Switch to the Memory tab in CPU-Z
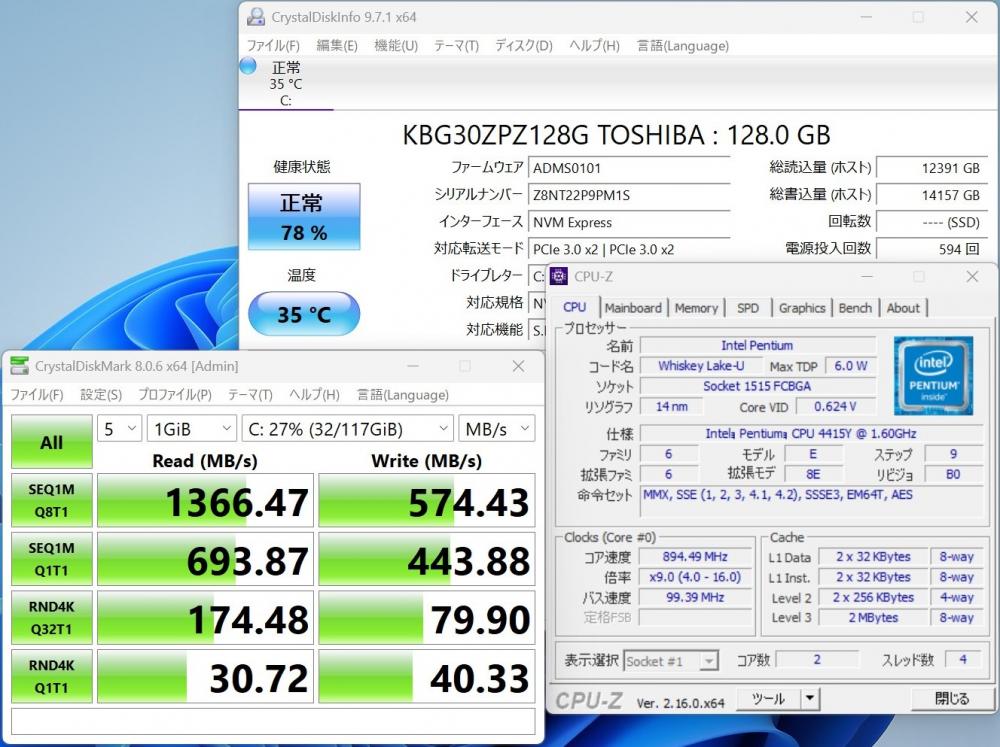Image resolution: width=1000 pixels, height=747 pixels. [x=696, y=308]
